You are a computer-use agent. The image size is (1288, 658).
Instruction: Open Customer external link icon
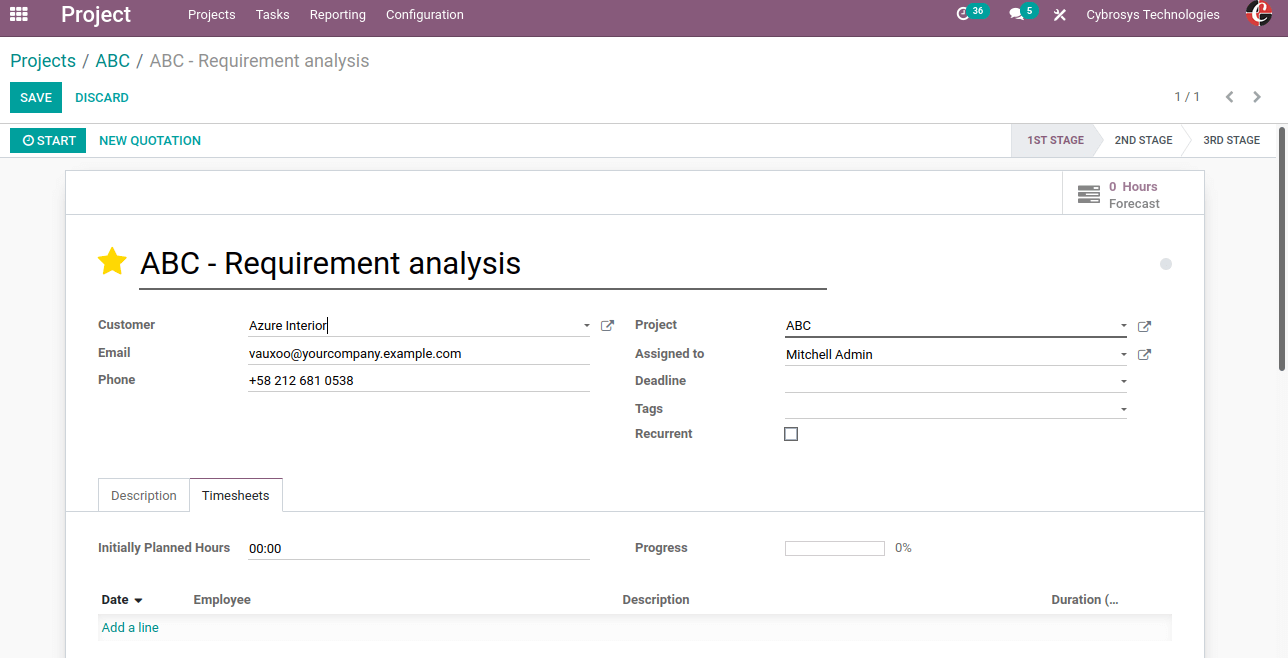[607, 326]
